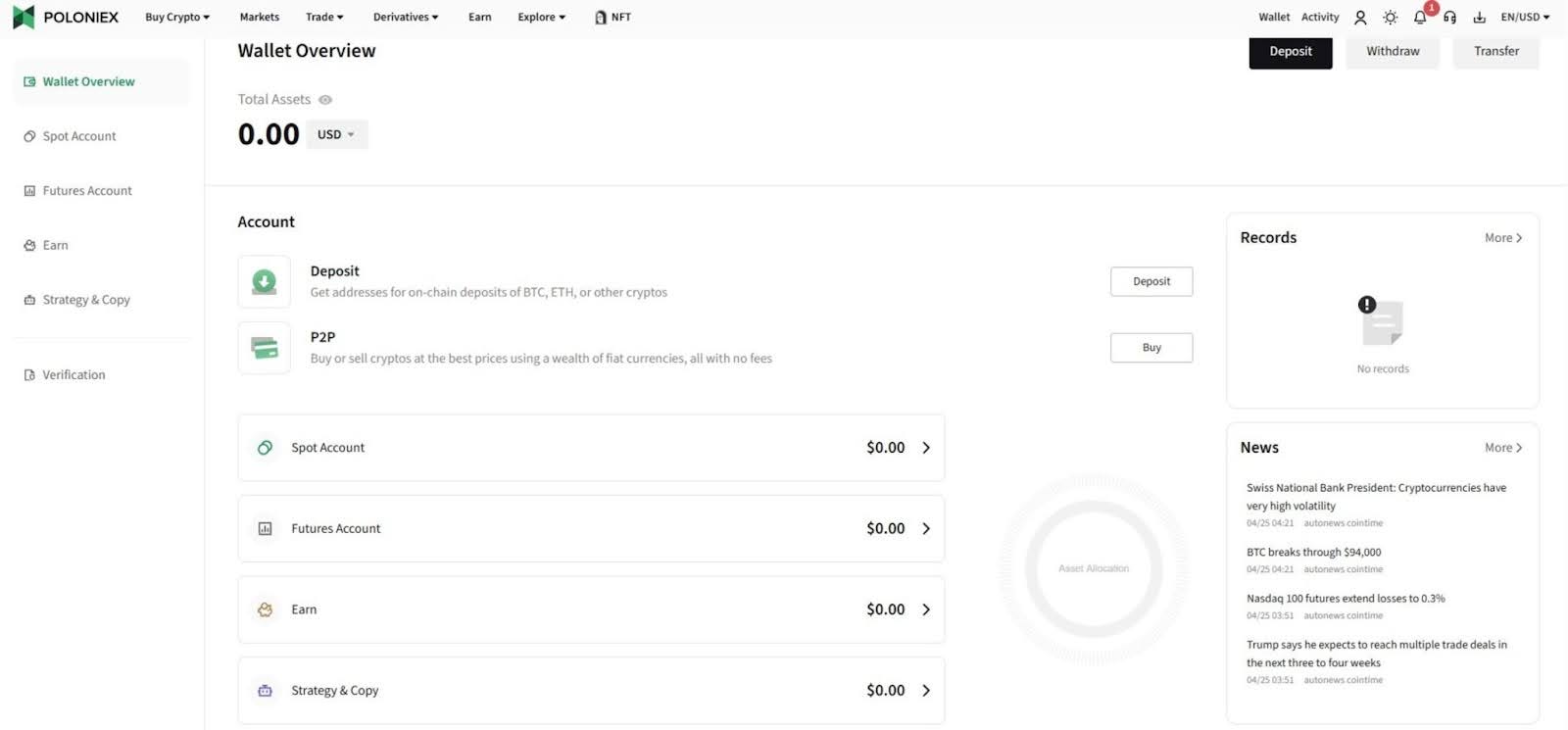Open Wallet in top-right navigation
Screen dimensions: 1568x730
coord(1274,18)
